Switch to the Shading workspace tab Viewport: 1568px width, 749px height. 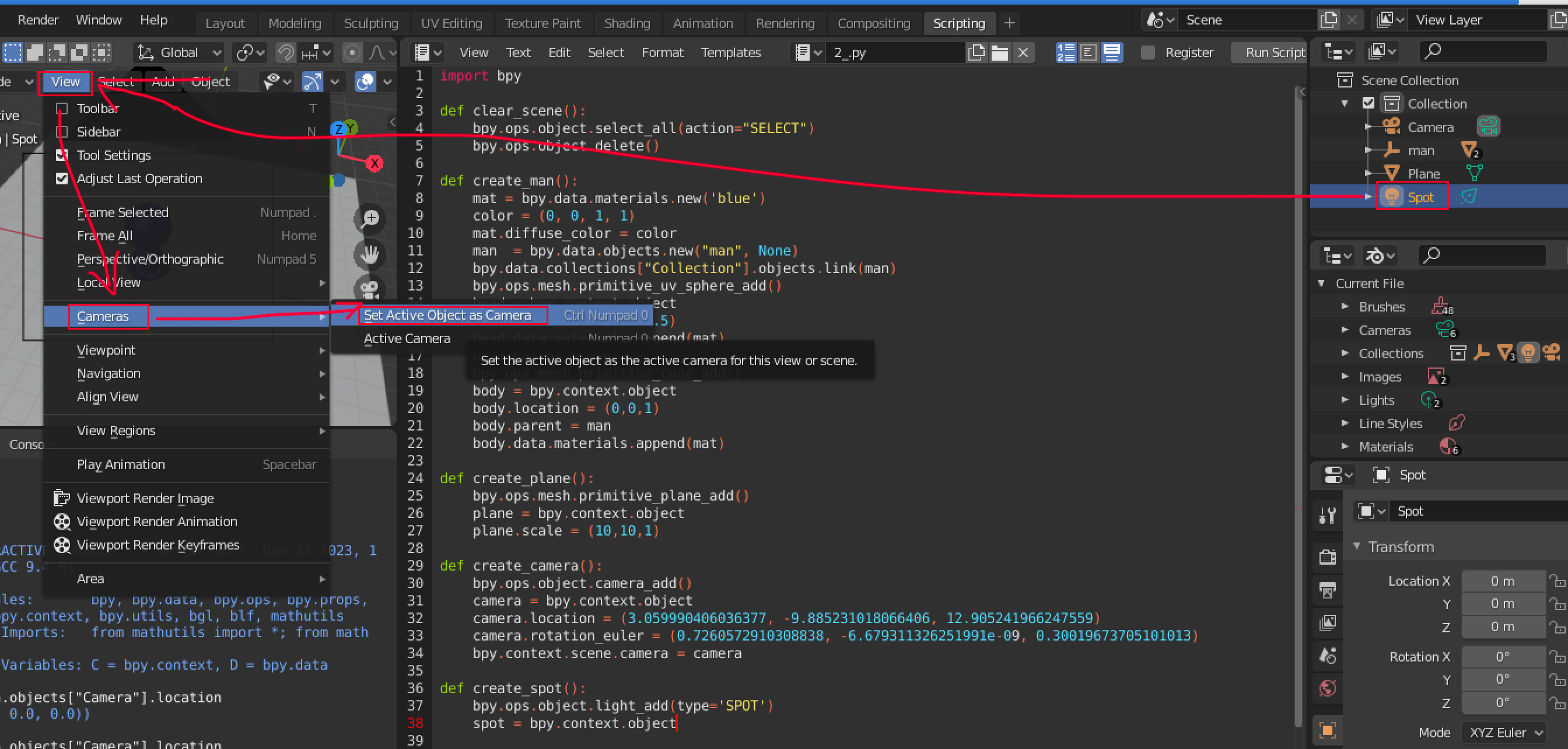point(627,23)
